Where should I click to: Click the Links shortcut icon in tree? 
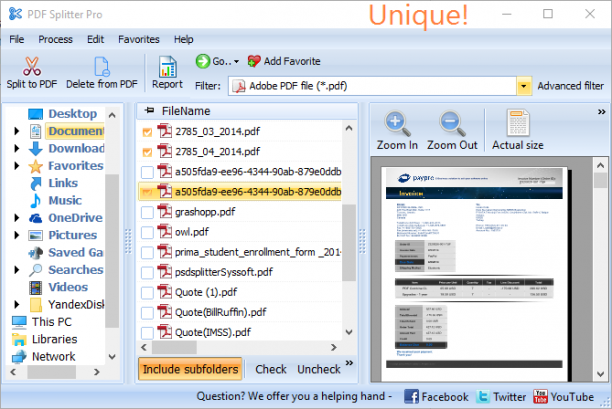click(x=36, y=183)
